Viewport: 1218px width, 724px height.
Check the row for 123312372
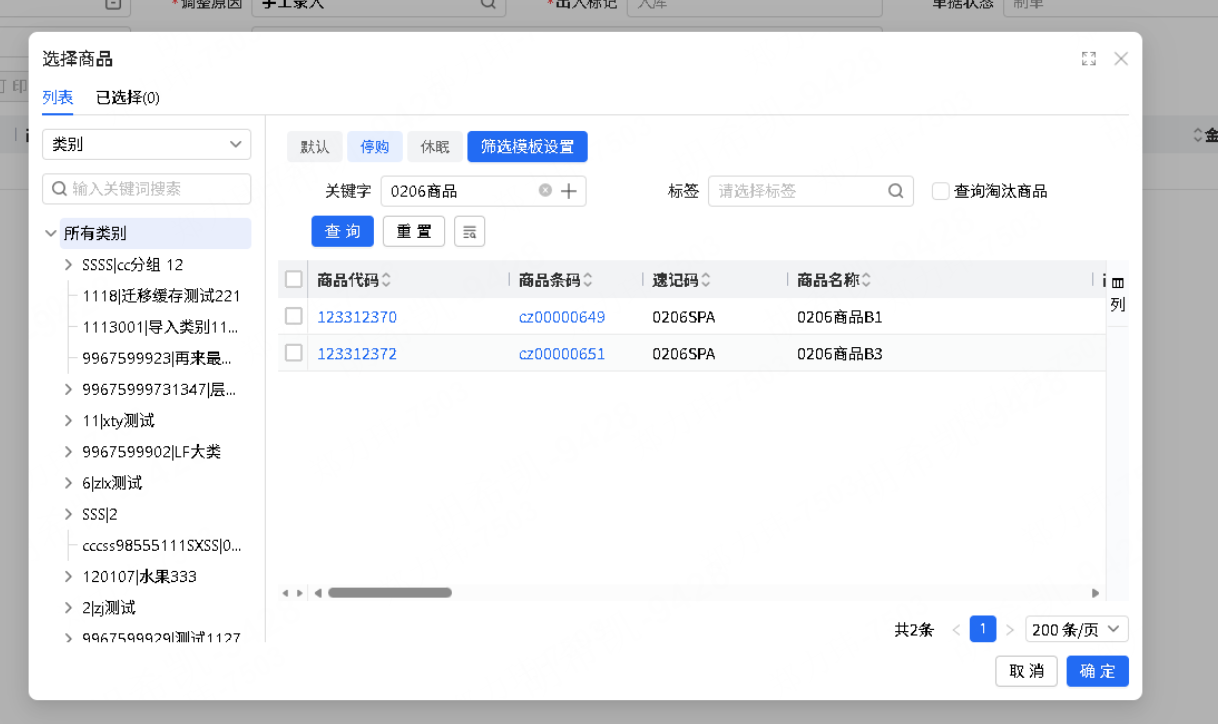tap(293, 353)
